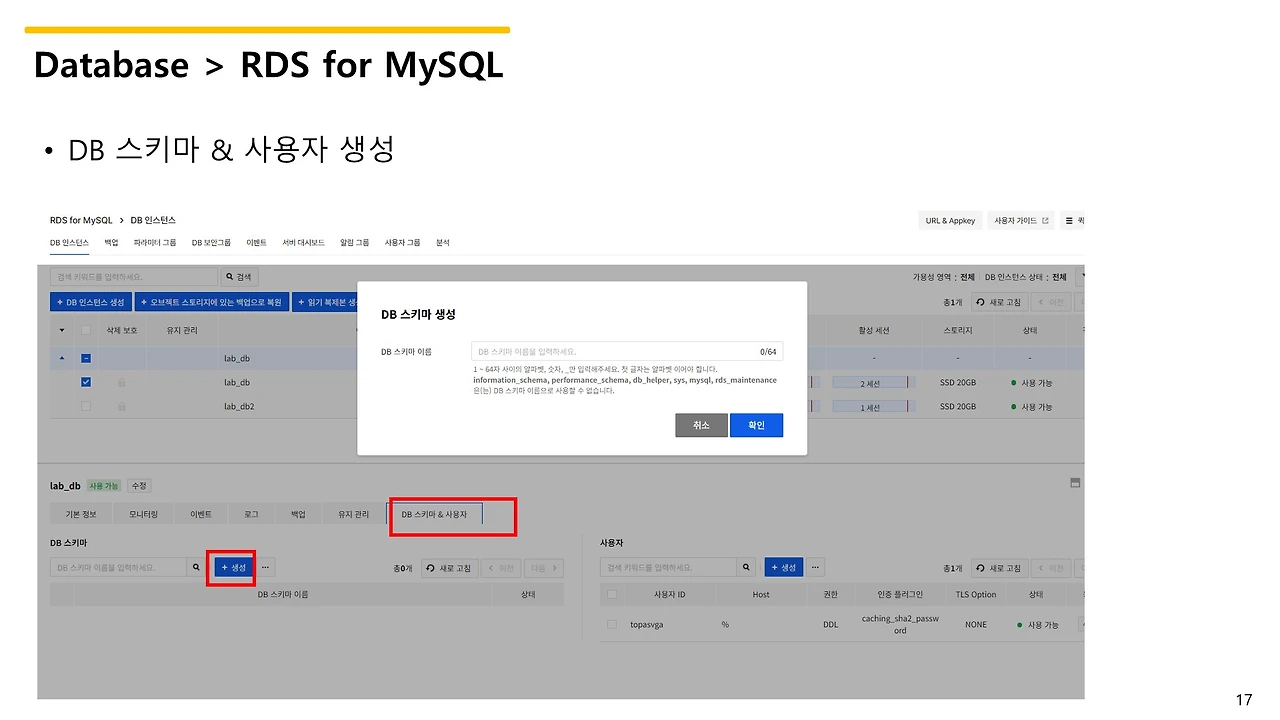Uncheck the checked lab_db instance checkbox
This screenshot has width=1280, height=720.
pos(86,382)
